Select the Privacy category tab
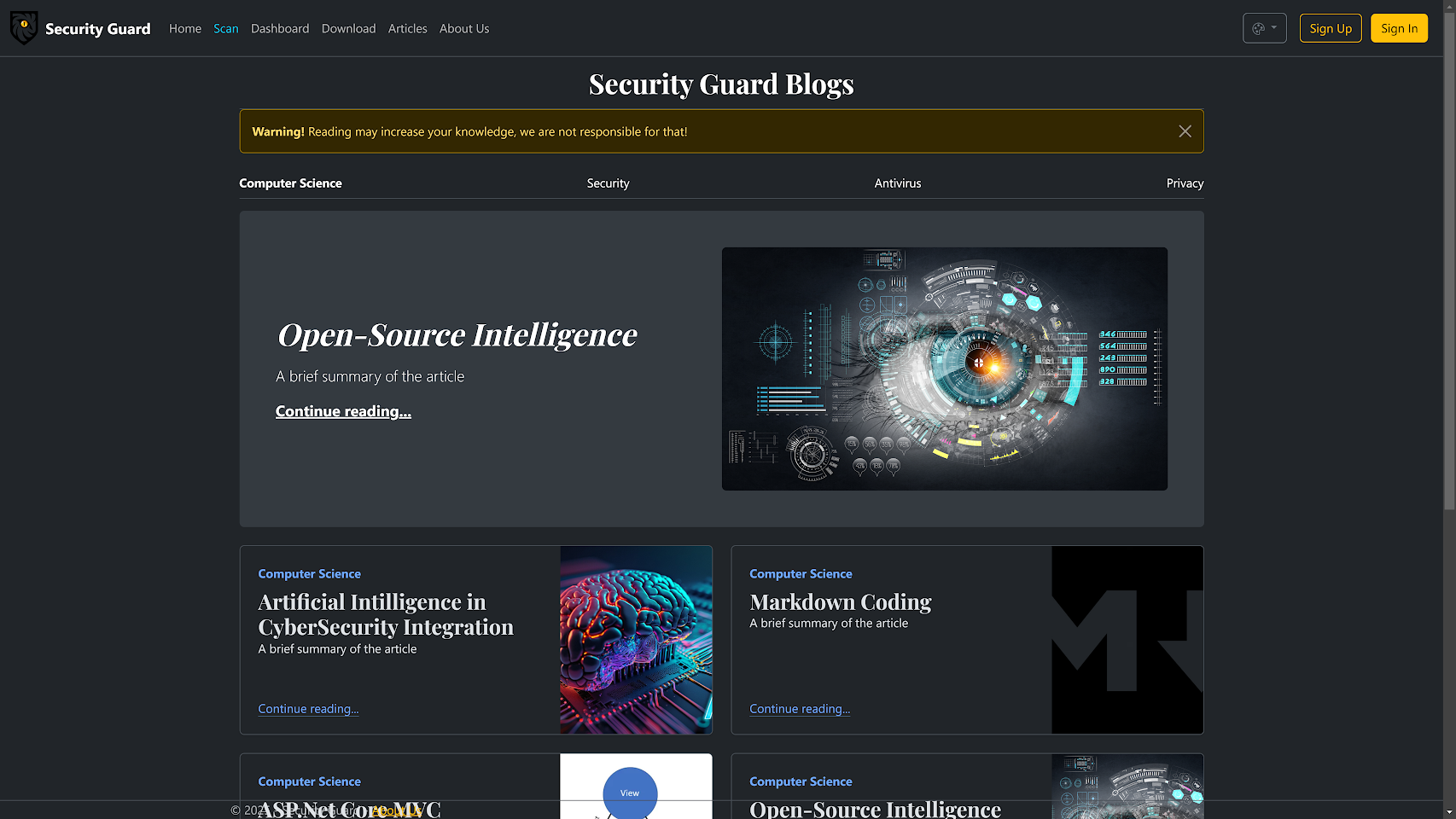Viewport: 1456px width, 819px height. (x=1185, y=183)
